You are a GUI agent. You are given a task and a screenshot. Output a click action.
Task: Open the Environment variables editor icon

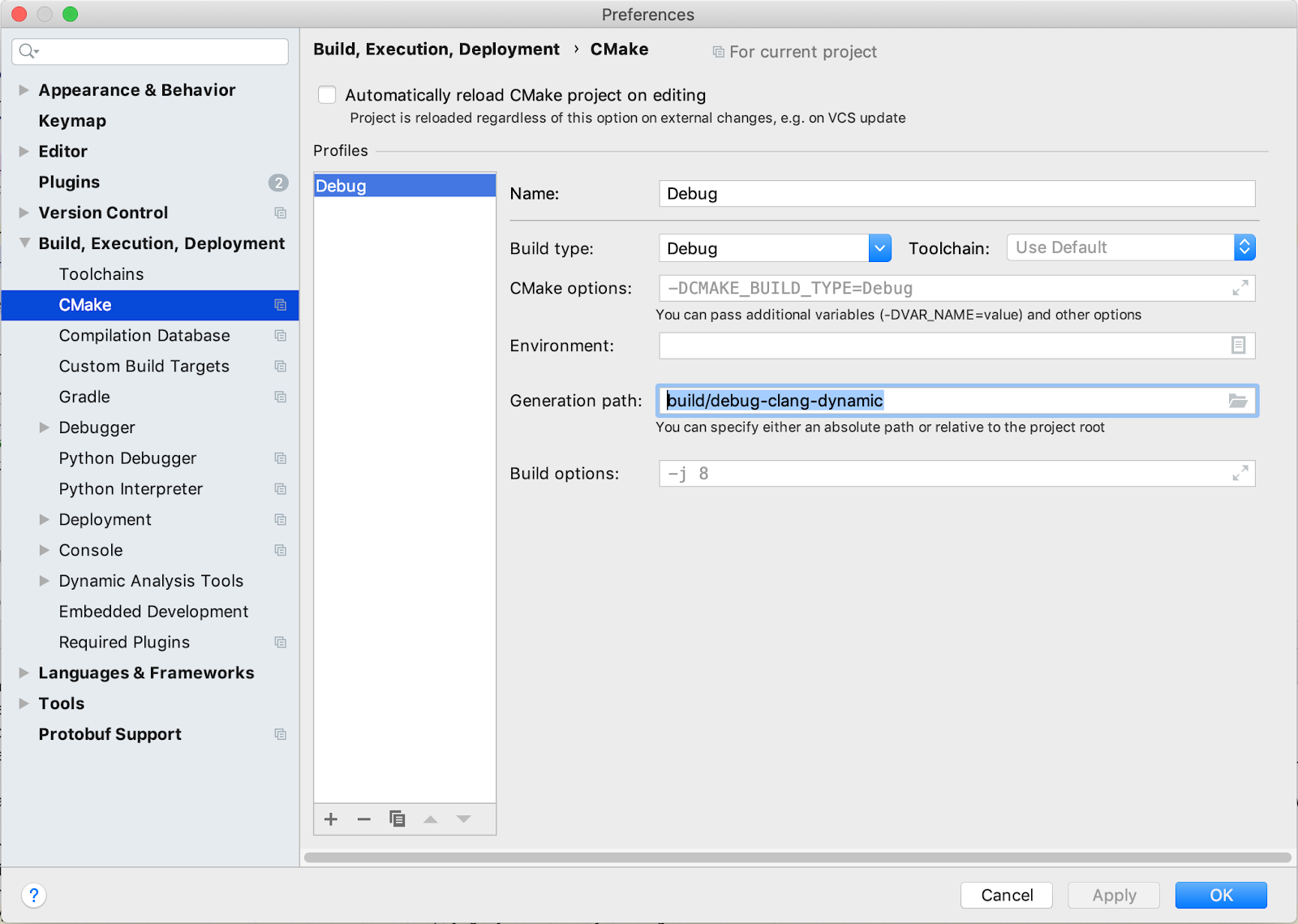(x=1237, y=345)
